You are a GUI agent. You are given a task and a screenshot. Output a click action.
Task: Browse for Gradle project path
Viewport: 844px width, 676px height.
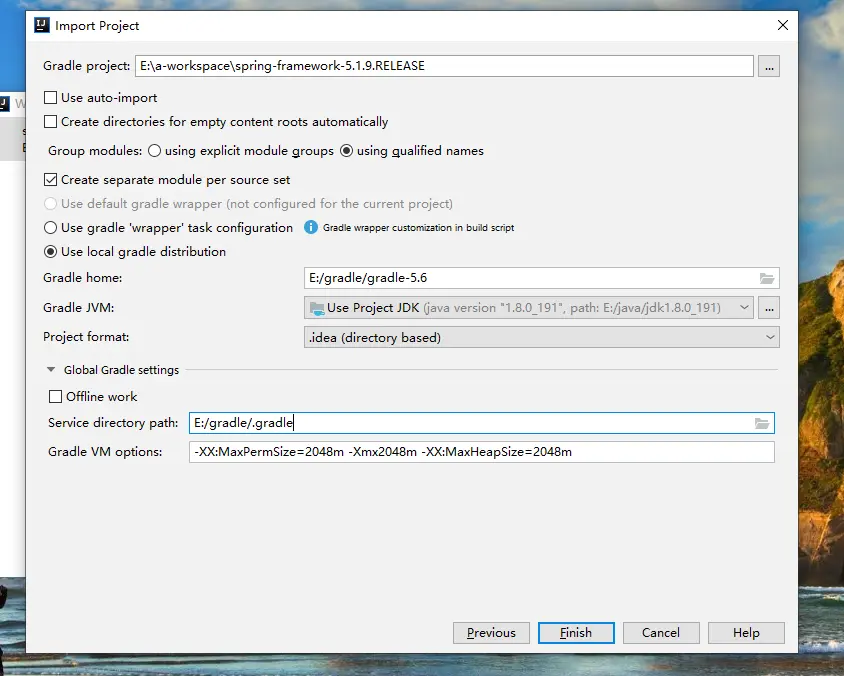(769, 66)
